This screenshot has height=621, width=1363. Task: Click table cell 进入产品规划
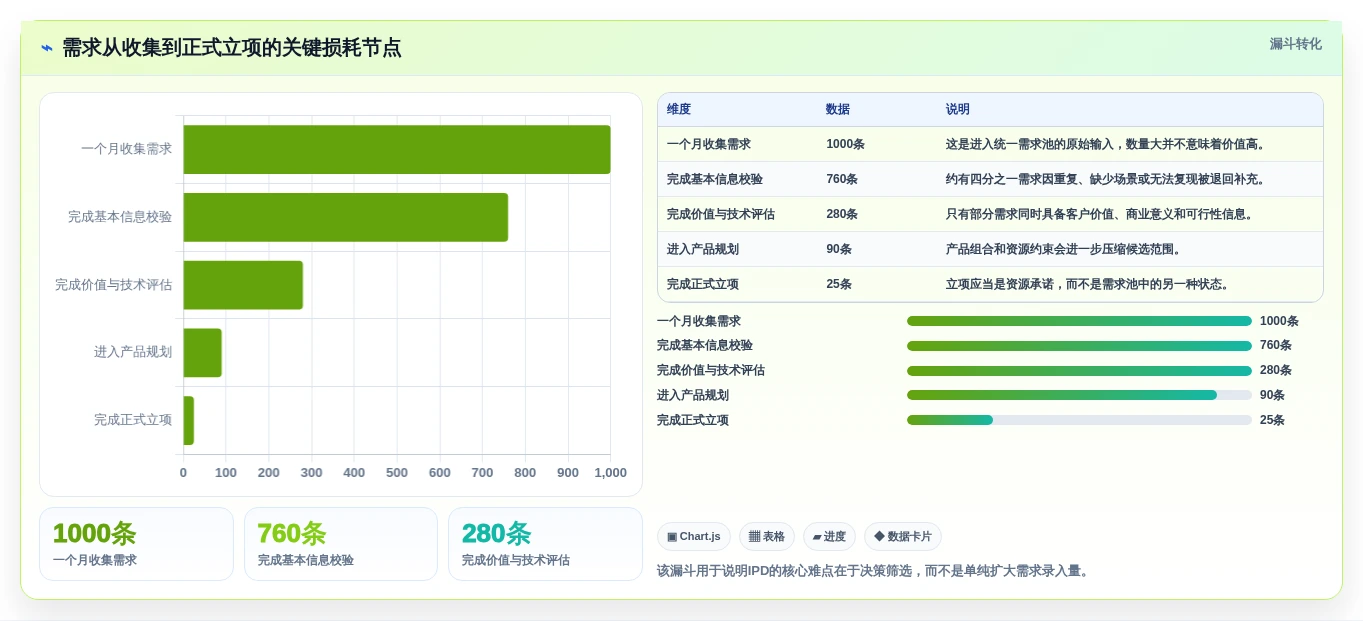pos(703,249)
